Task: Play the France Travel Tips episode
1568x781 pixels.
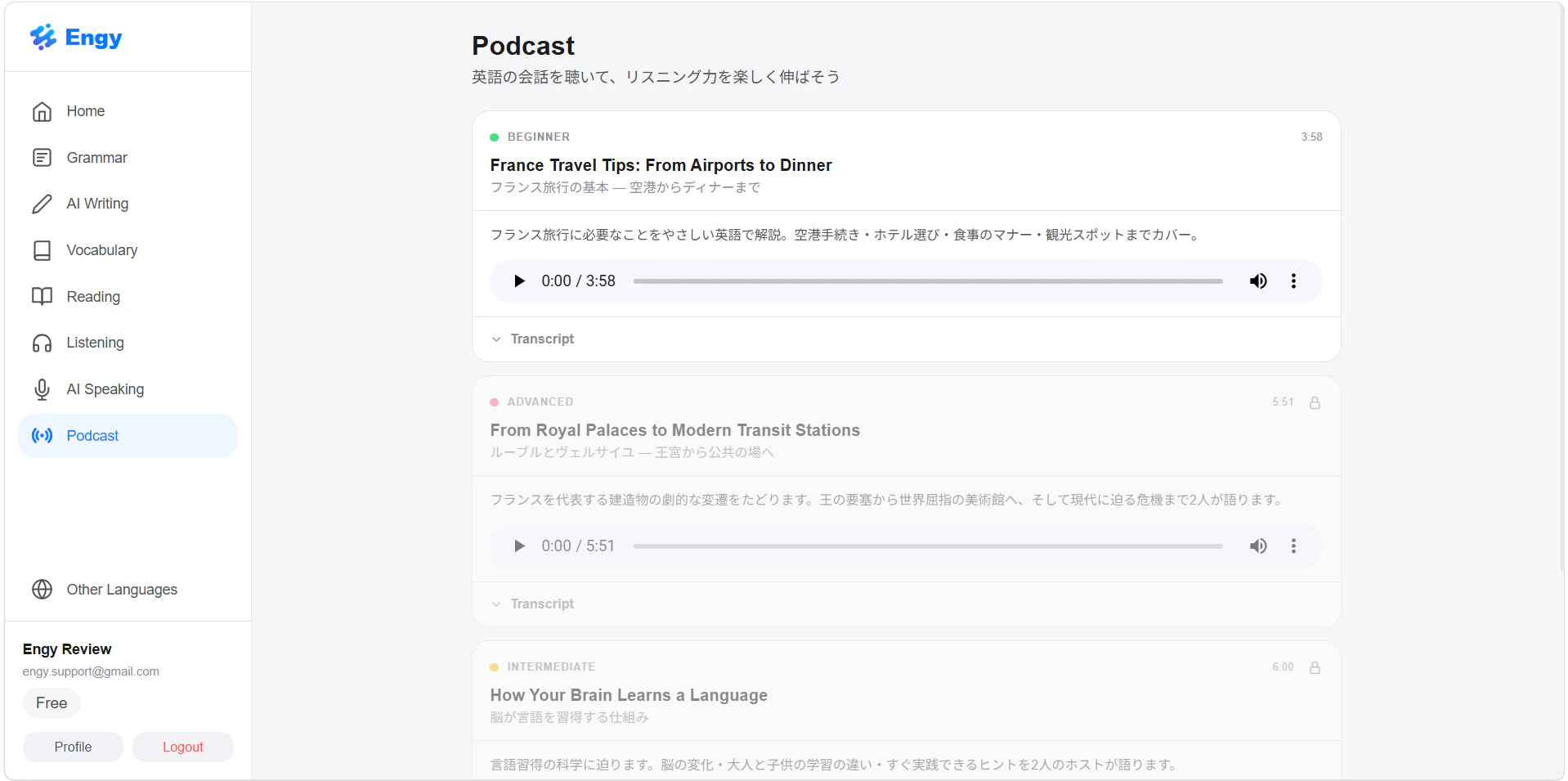Action: [519, 281]
